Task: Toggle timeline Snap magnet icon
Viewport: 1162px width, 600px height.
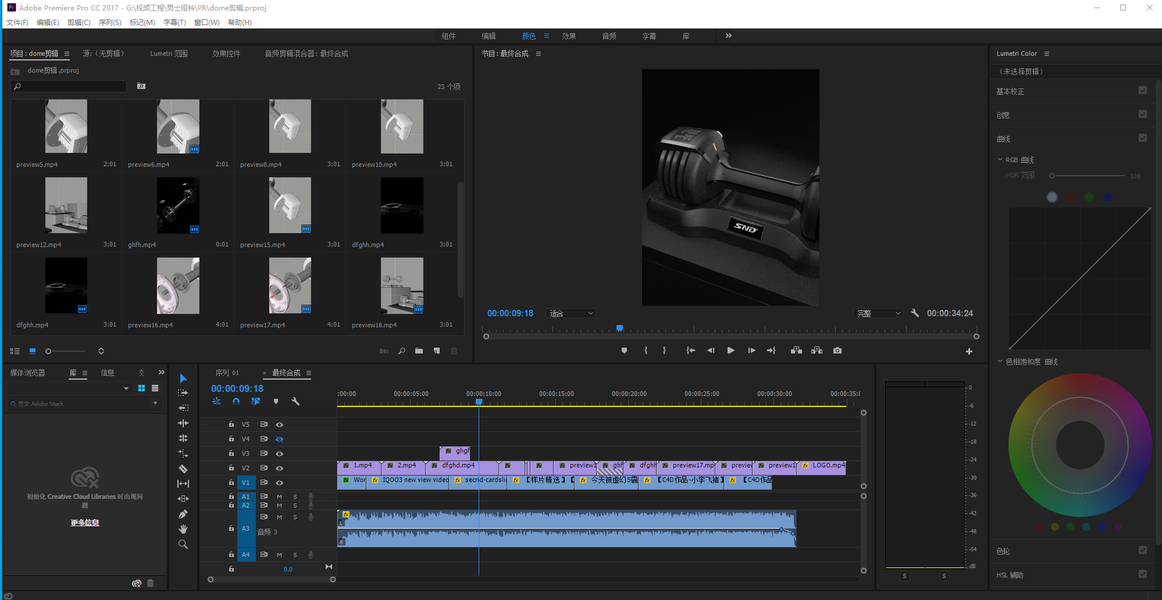Action: (x=236, y=401)
